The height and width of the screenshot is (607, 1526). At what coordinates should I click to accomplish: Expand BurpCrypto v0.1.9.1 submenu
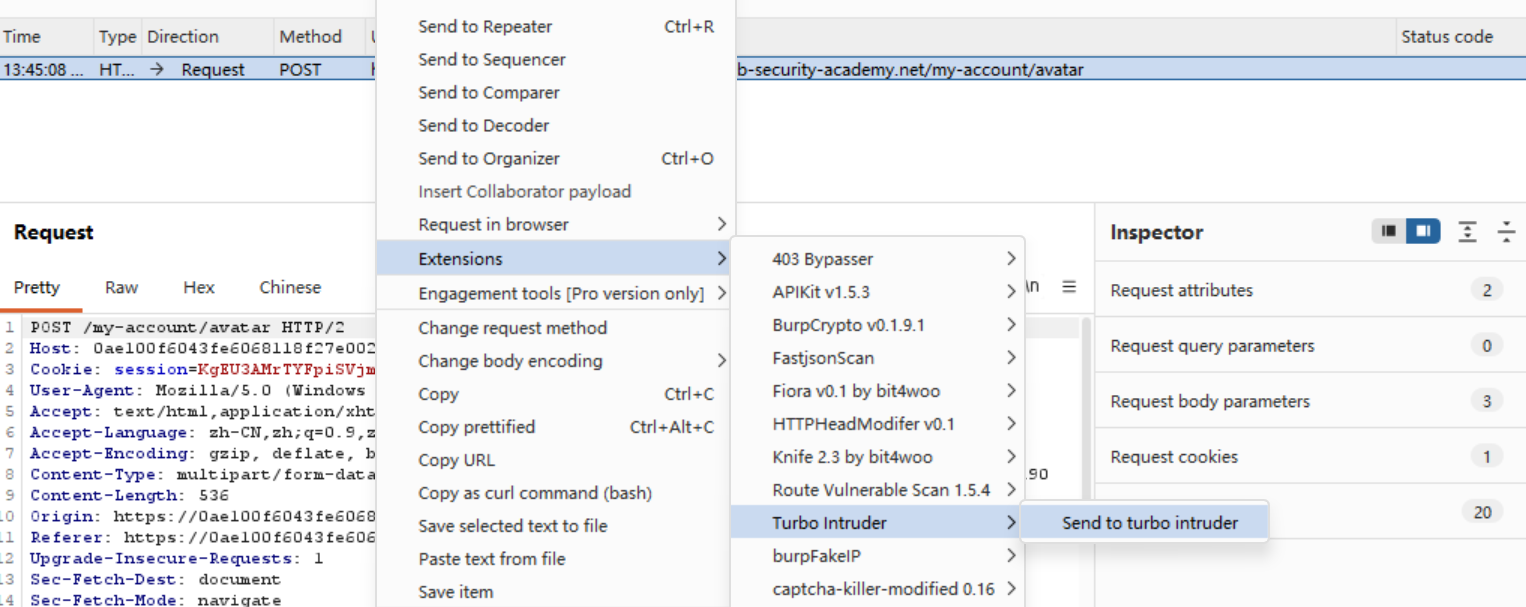pyautogui.click(x=878, y=325)
